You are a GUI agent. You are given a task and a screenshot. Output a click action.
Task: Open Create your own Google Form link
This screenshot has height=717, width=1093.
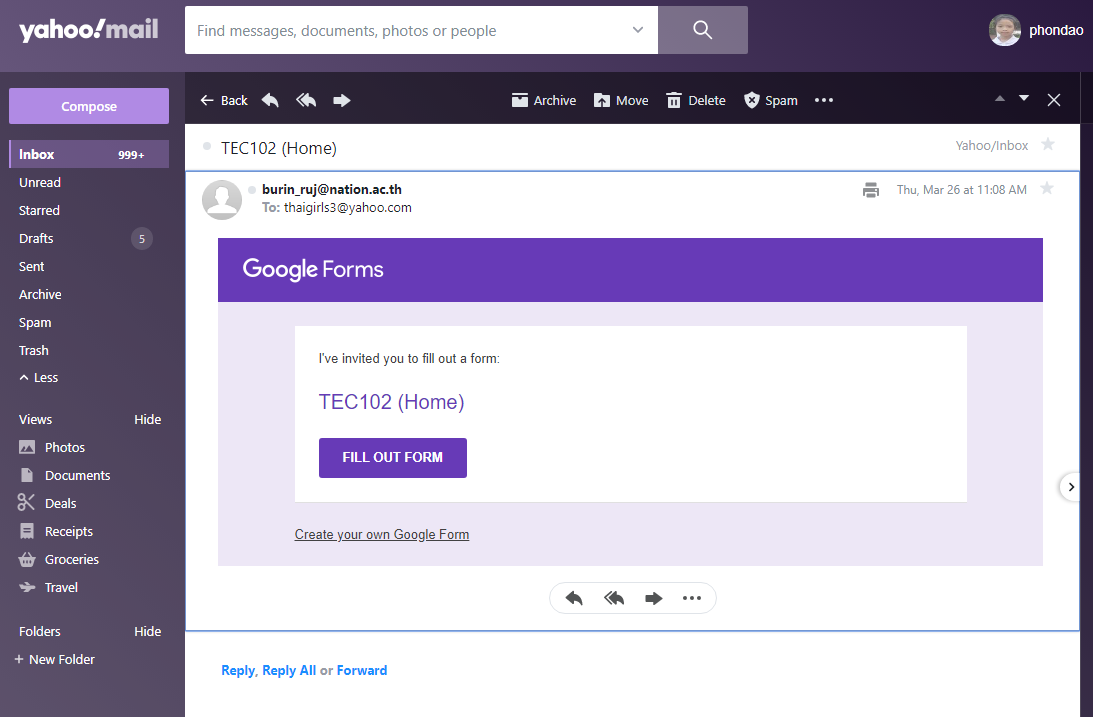[x=381, y=535]
